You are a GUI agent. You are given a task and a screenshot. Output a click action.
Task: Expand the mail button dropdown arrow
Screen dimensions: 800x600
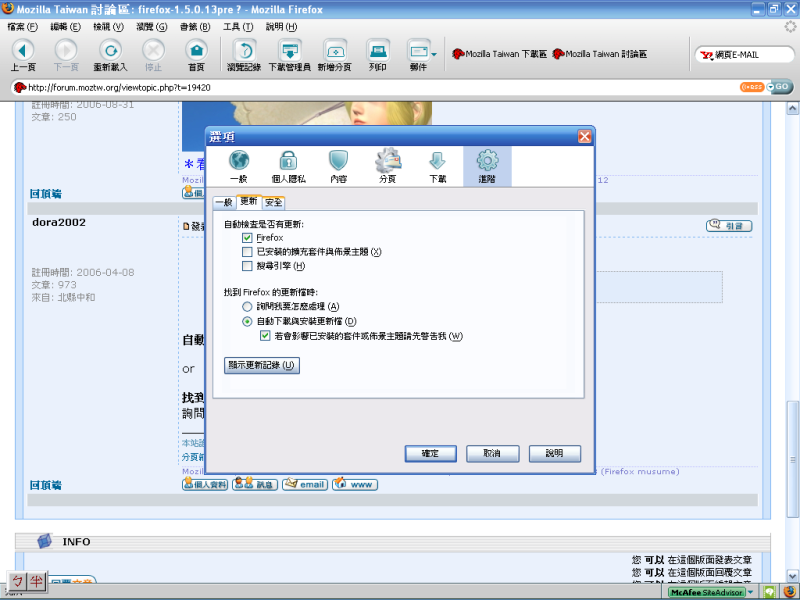[434, 54]
